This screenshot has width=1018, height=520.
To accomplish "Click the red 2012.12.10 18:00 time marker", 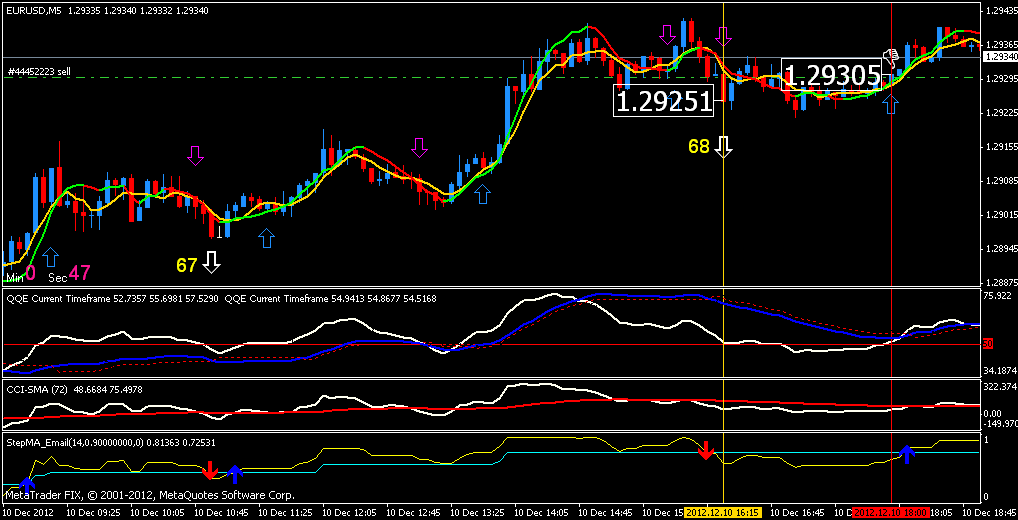I will tap(891, 513).
